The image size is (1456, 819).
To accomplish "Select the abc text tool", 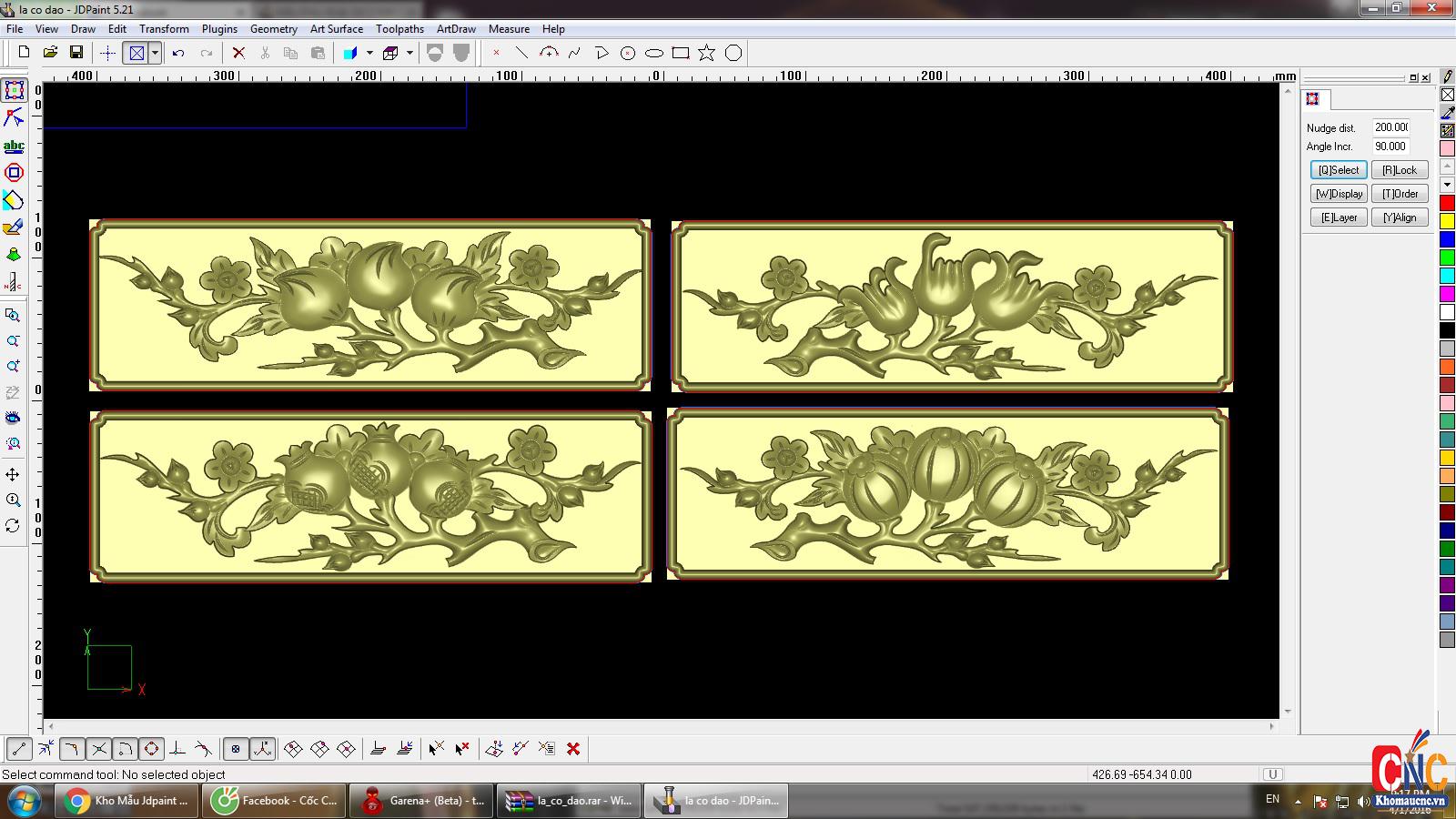I will tap(14, 146).
